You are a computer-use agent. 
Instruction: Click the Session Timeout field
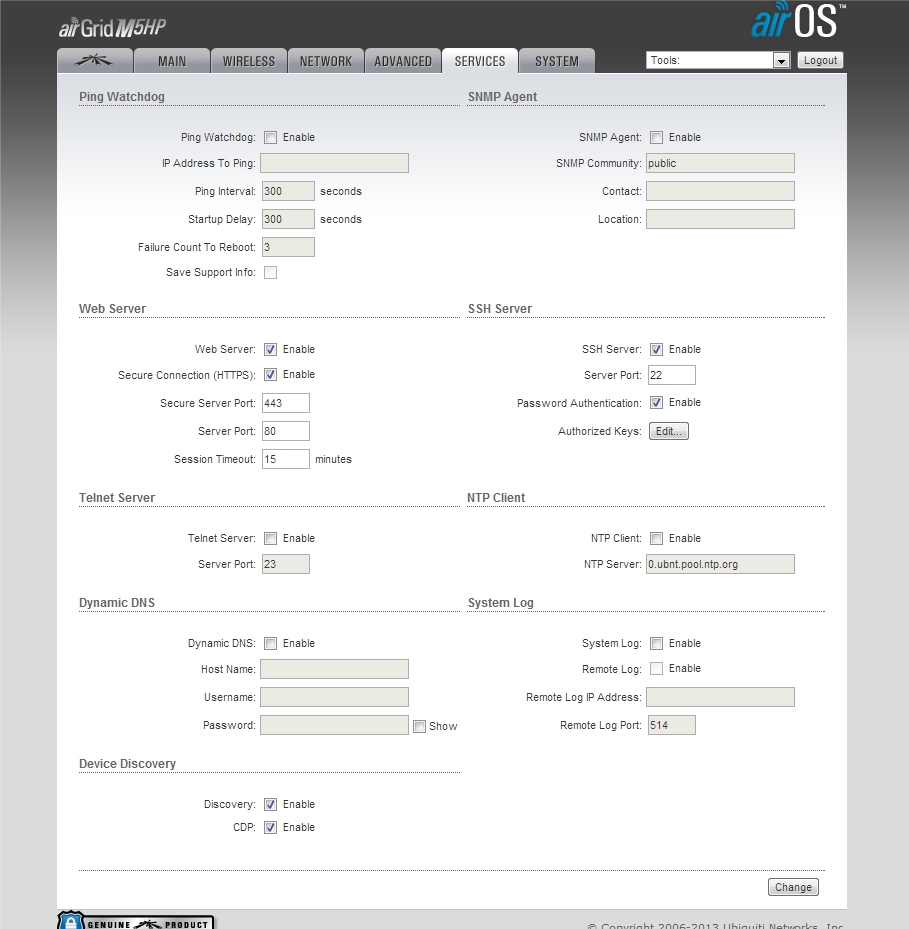[286, 459]
